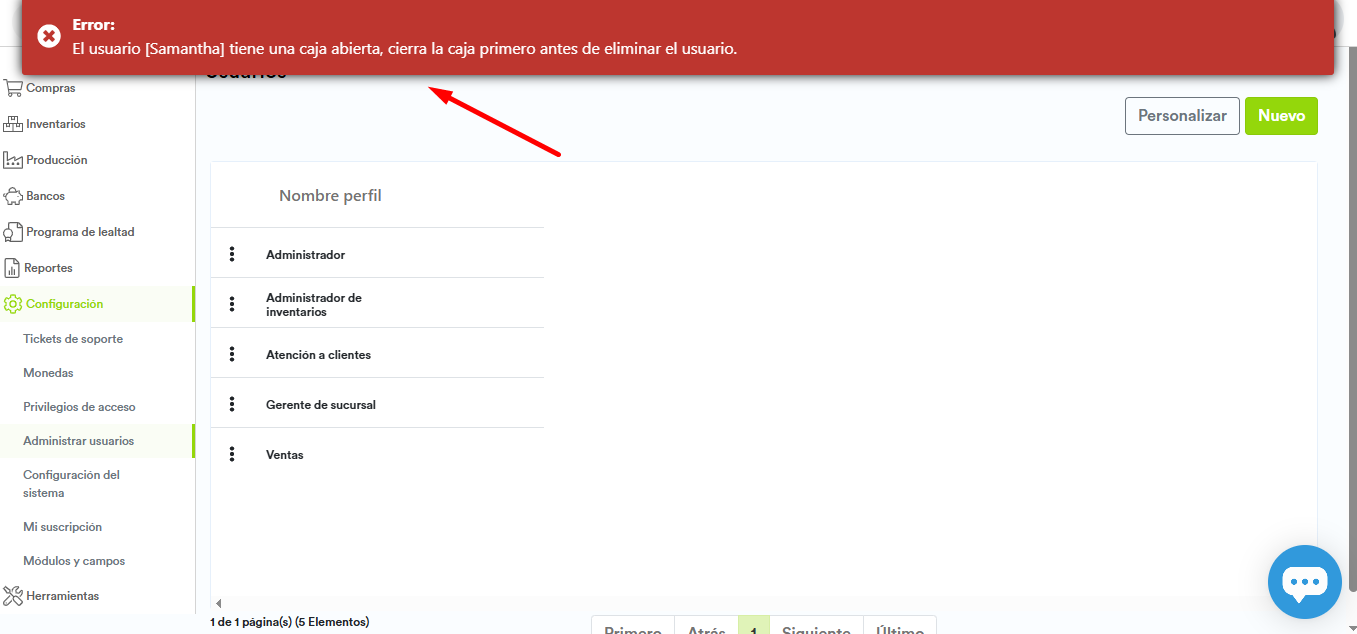Image resolution: width=1357 pixels, height=634 pixels.
Task: Click the Reportes chart icon
Action: tap(13, 268)
